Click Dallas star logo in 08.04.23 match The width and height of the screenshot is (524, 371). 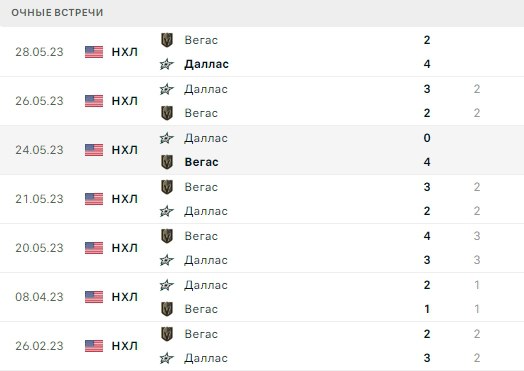[167, 285]
